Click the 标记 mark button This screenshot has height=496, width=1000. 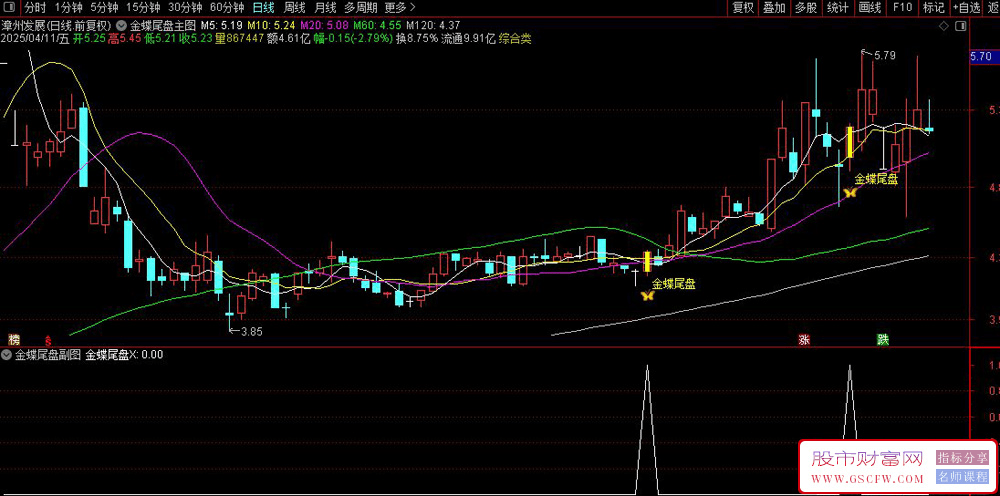(934, 8)
